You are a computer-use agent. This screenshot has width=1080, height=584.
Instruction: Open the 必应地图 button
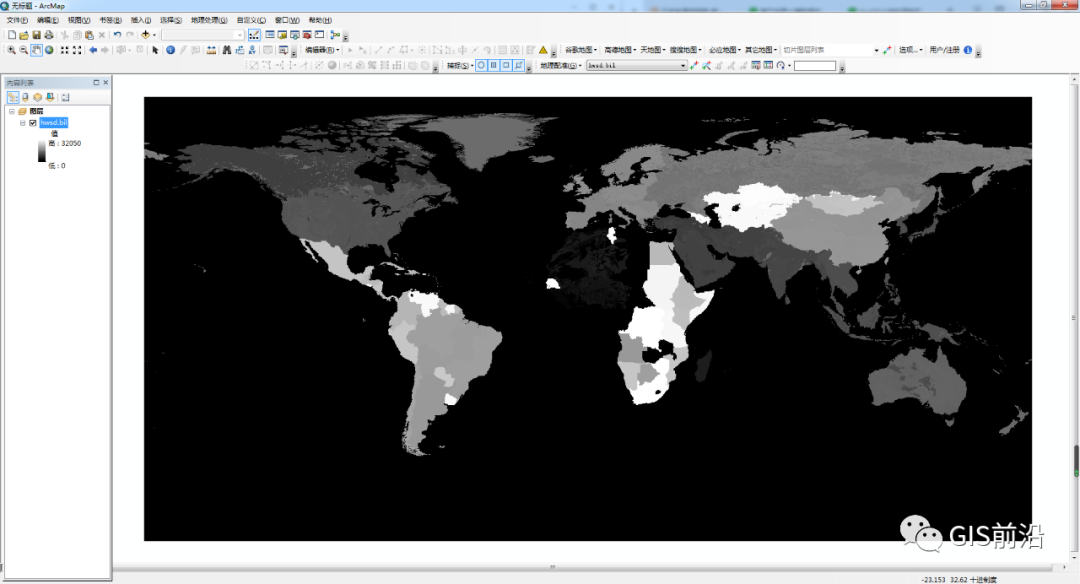click(x=725, y=50)
